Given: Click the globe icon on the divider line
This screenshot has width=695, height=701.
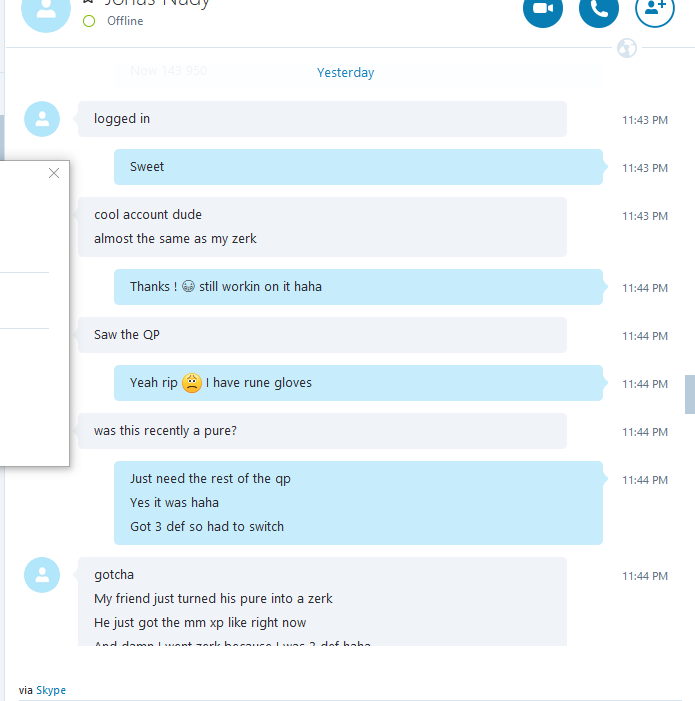Looking at the screenshot, I should [627, 48].
